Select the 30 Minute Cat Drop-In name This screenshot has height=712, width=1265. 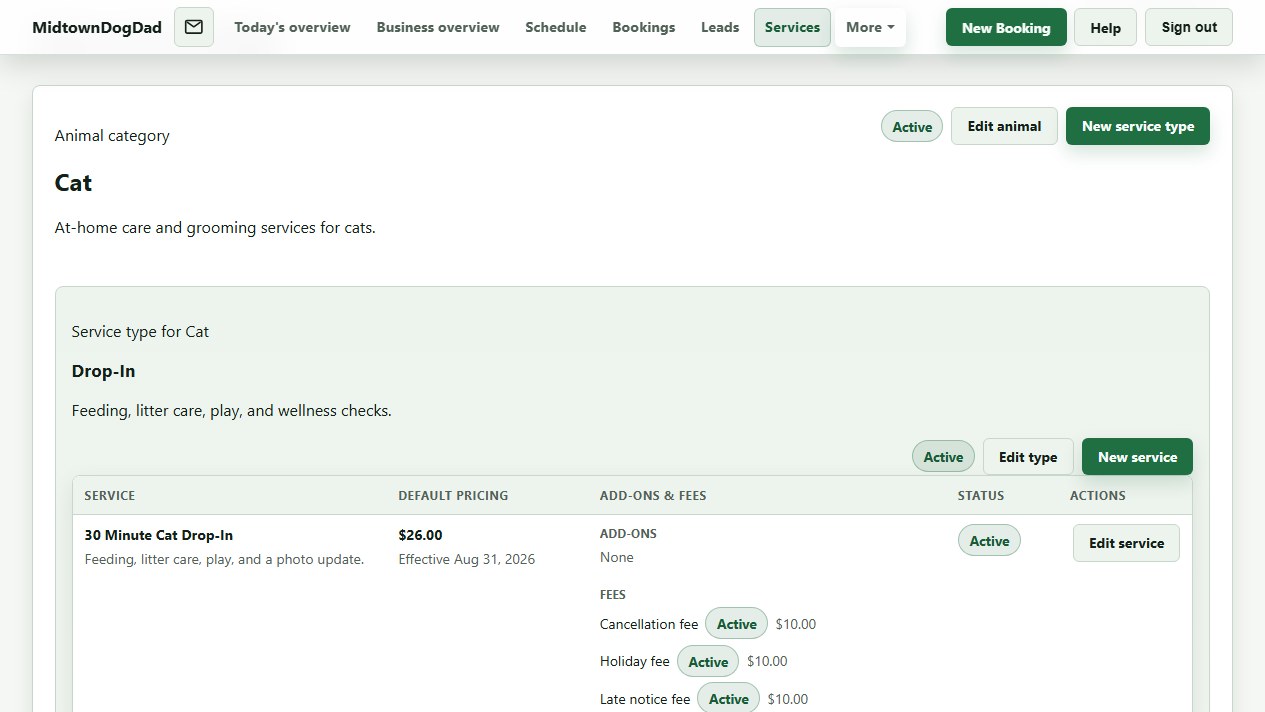pos(159,535)
